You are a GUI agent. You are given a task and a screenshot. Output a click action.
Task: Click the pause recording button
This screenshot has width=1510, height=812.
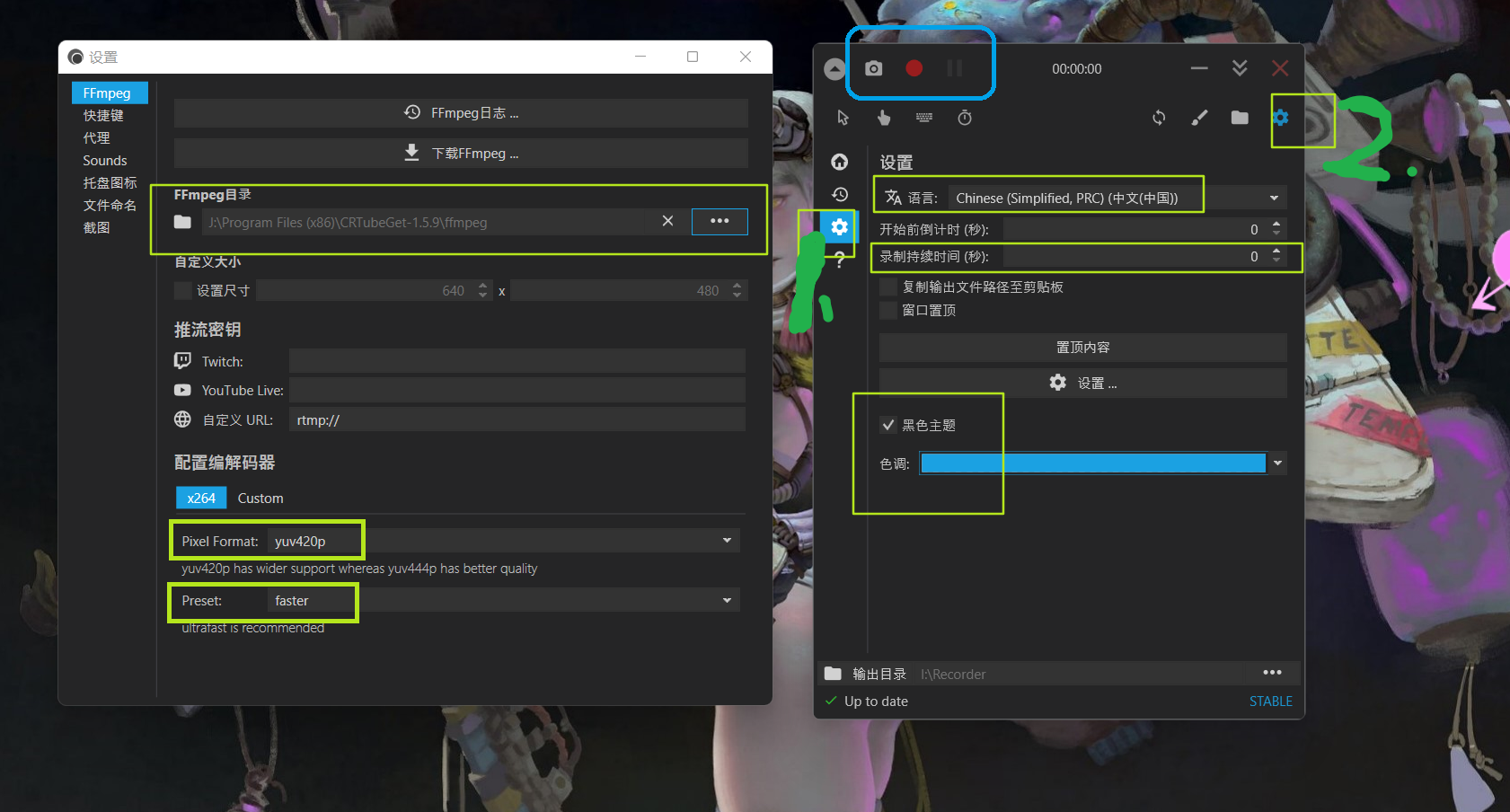point(955,68)
